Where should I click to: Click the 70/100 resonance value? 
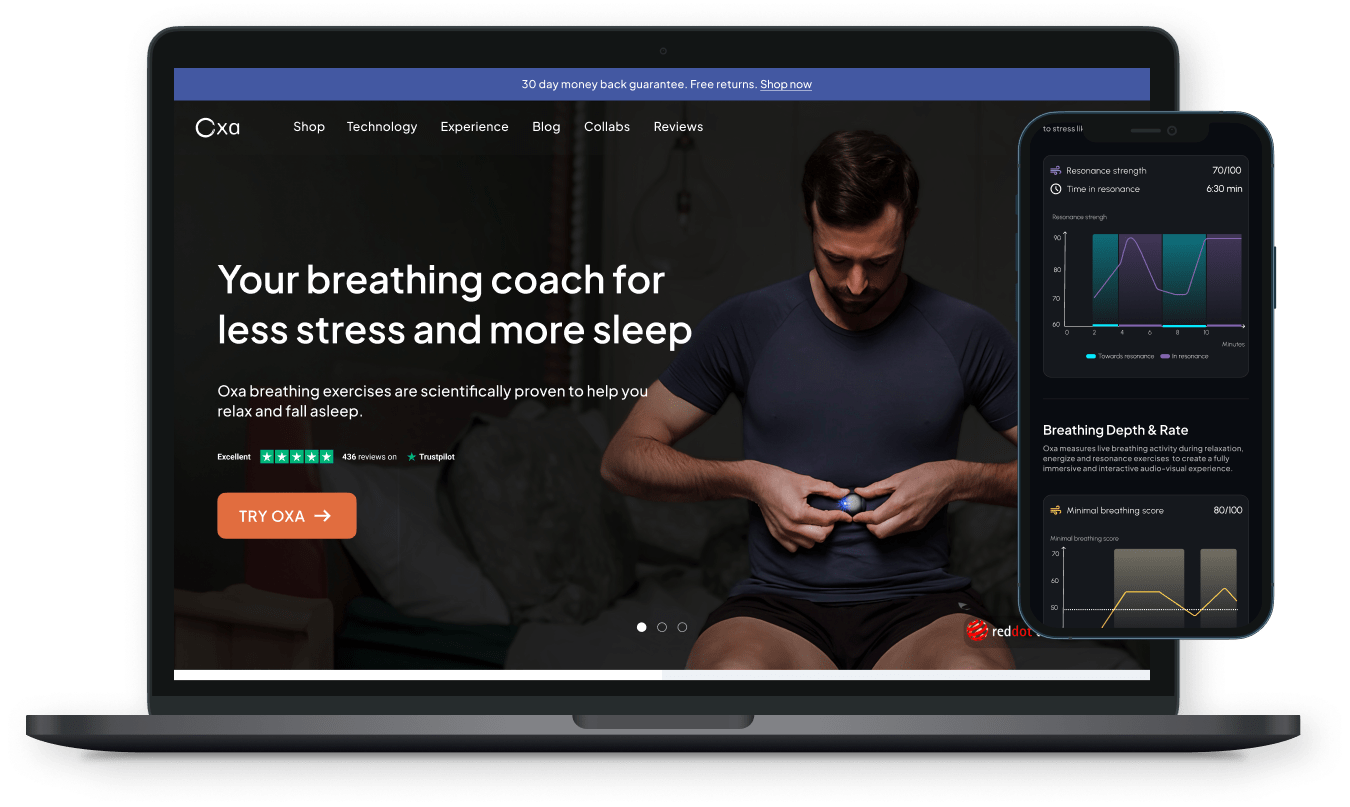[1227, 171]
